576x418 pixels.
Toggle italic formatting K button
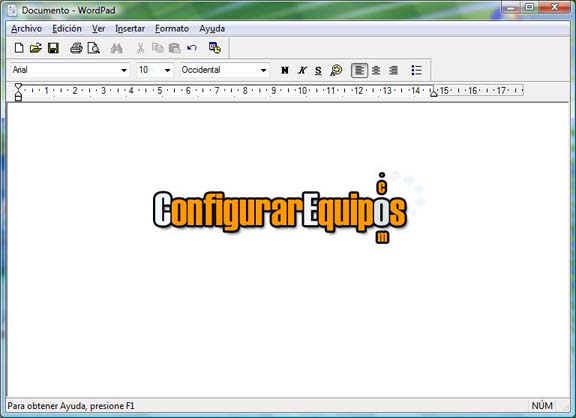click(x=302, y=70)
